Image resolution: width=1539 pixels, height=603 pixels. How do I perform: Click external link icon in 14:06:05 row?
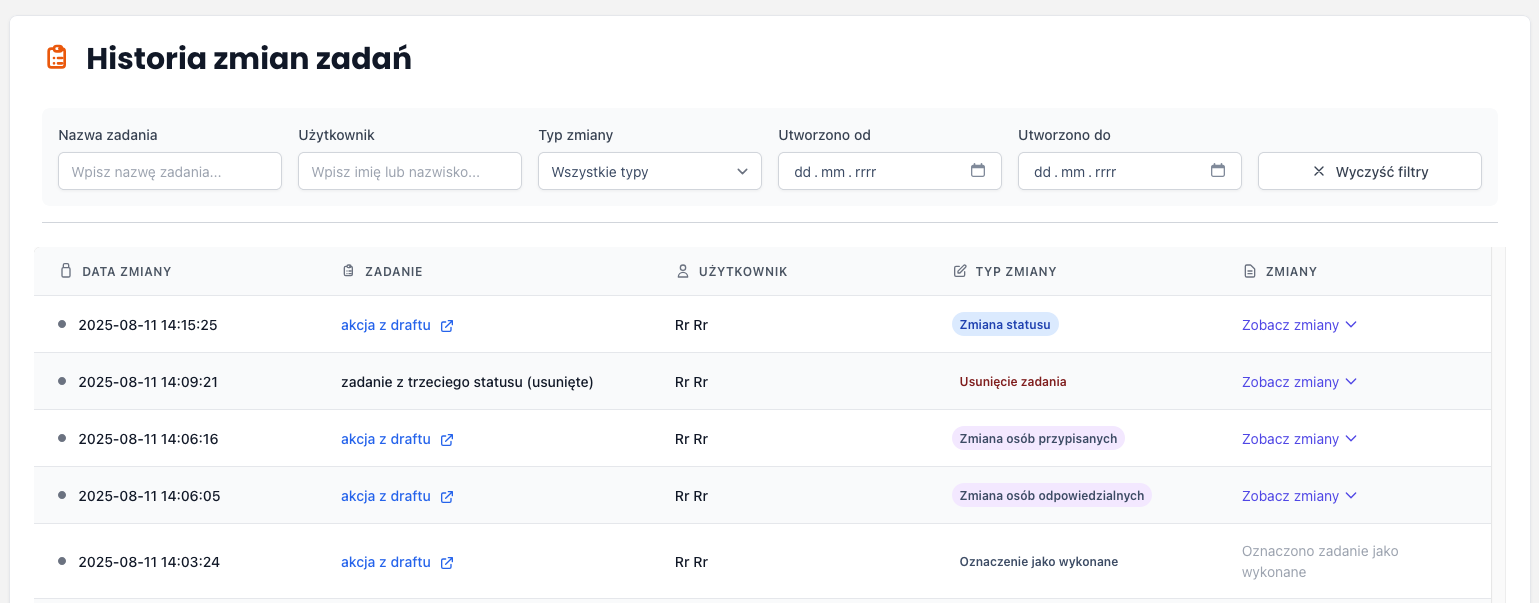[x=447, y=497]
